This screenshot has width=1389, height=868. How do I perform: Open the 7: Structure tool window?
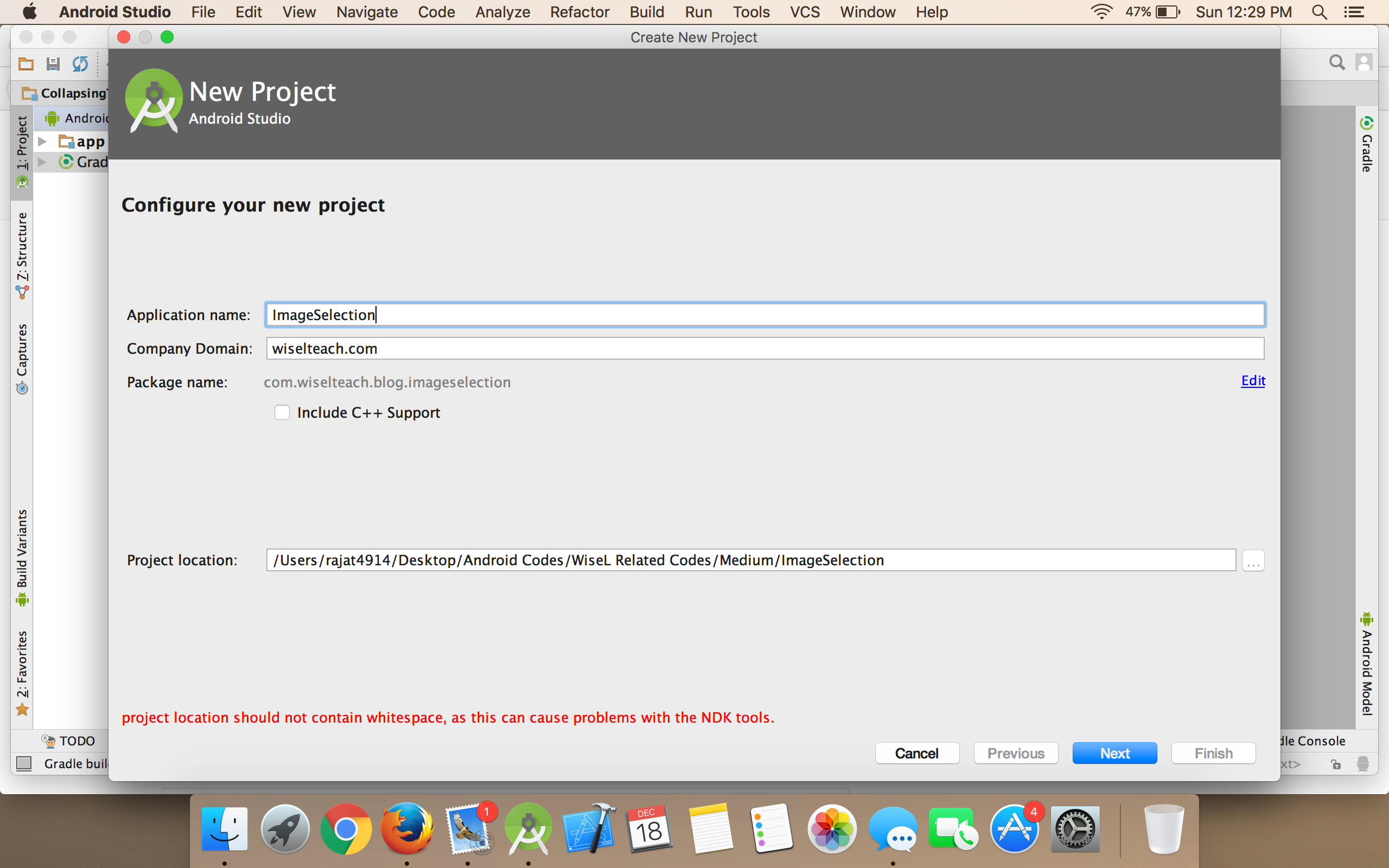pyautogui.click(x=22, y=253)
